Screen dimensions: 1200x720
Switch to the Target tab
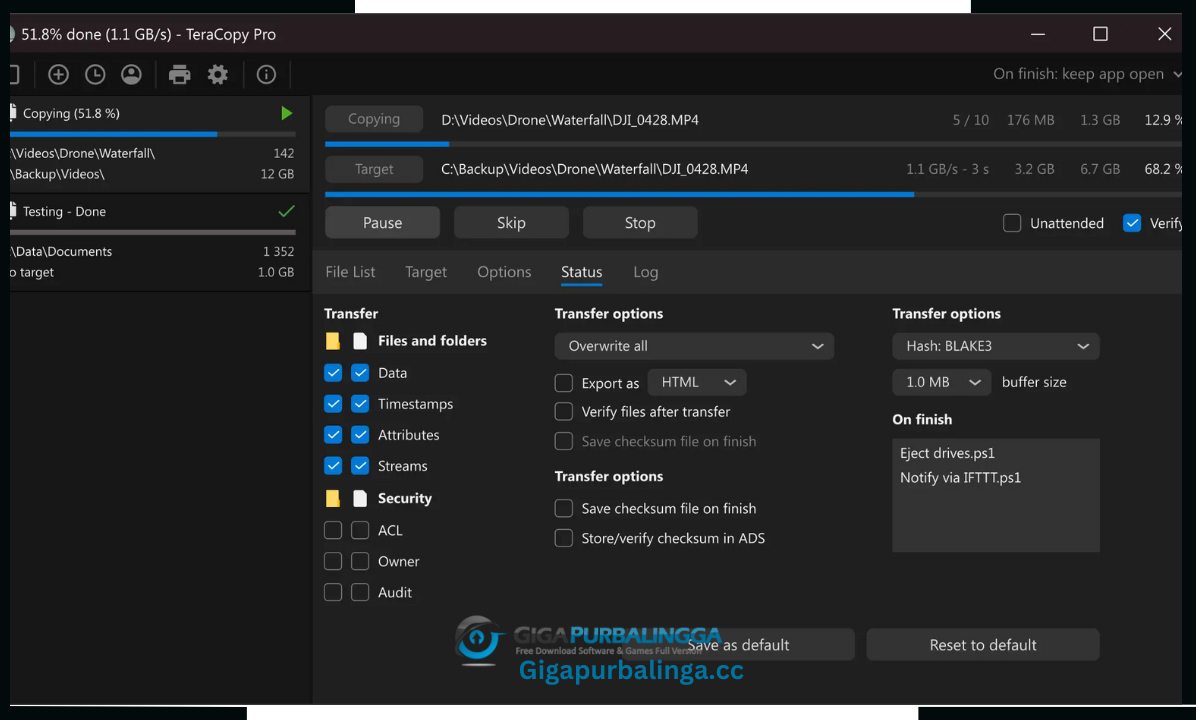[426, 272]
